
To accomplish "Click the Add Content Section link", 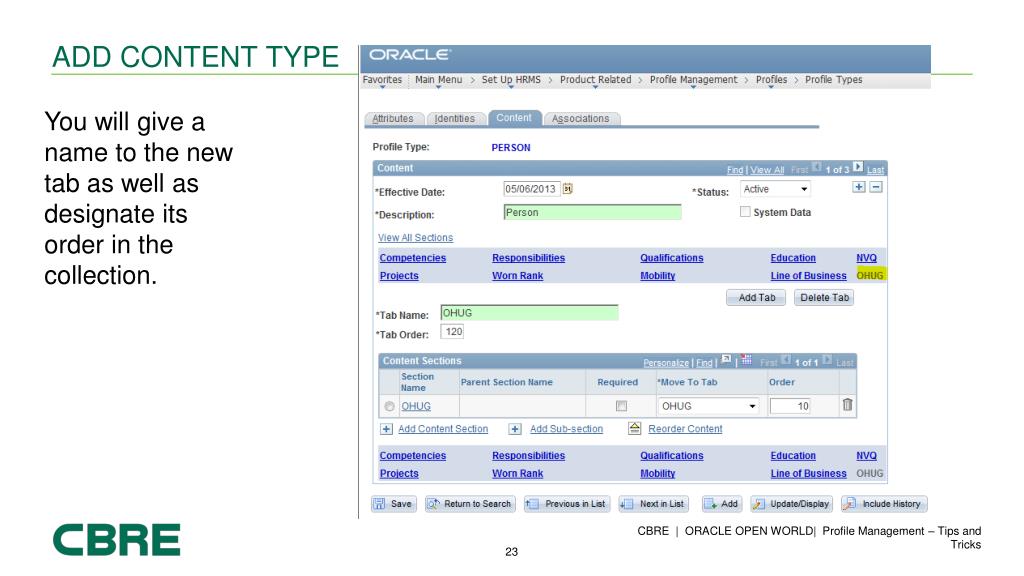I will coord(443,429).
